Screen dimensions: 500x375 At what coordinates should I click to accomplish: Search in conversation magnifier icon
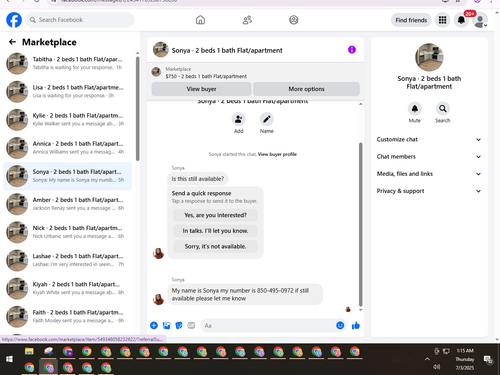coord(443,109)
